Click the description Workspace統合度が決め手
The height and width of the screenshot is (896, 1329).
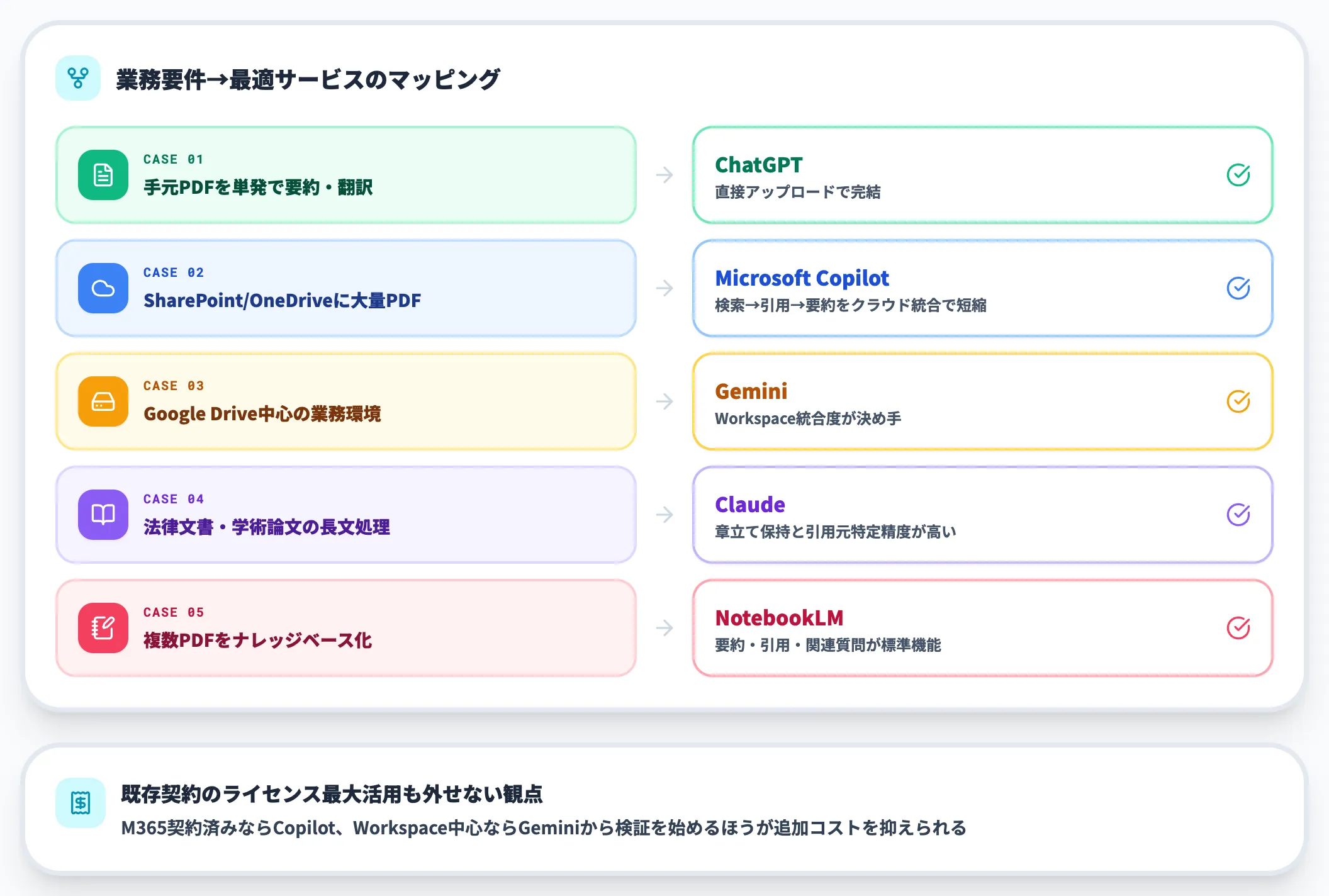808,418
